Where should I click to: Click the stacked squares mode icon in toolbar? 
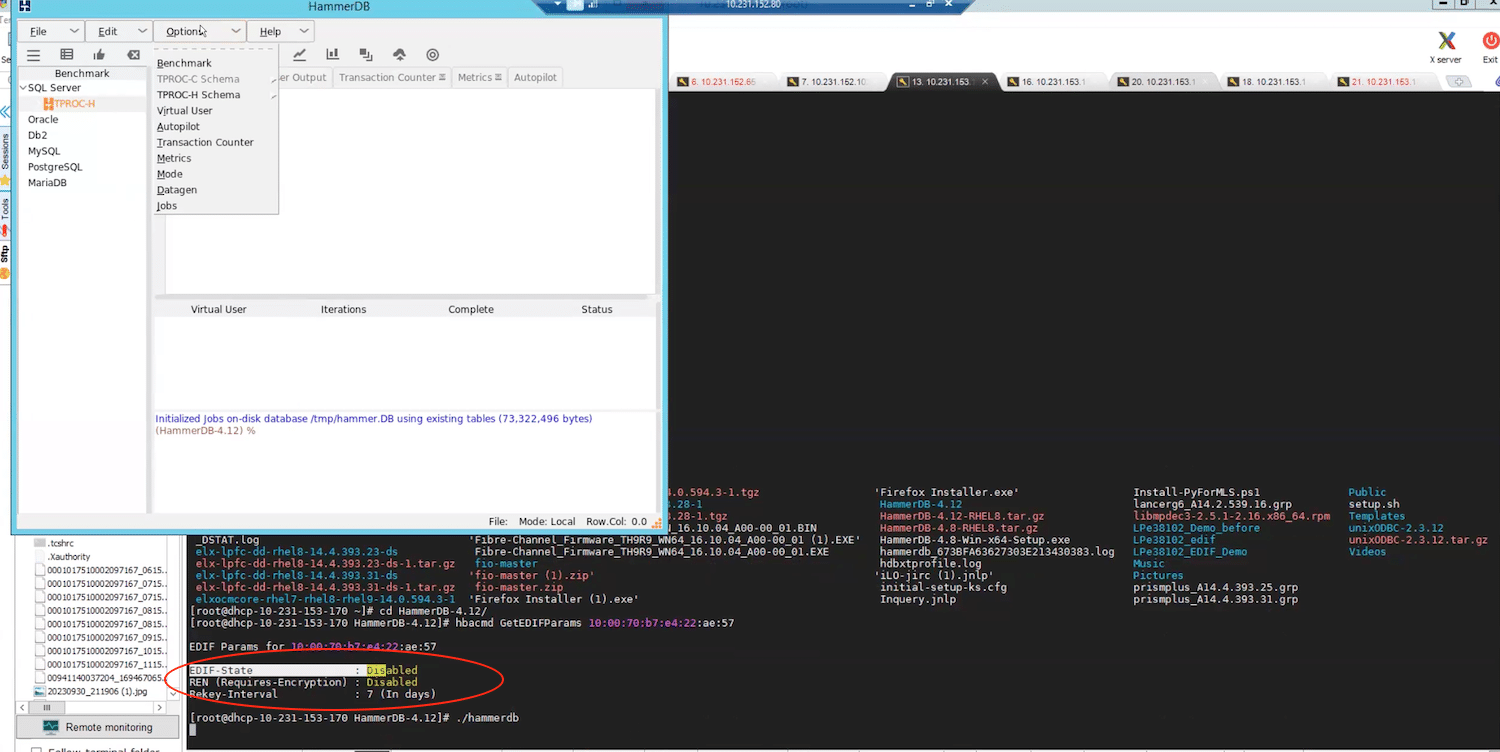(x=366, y=55)
